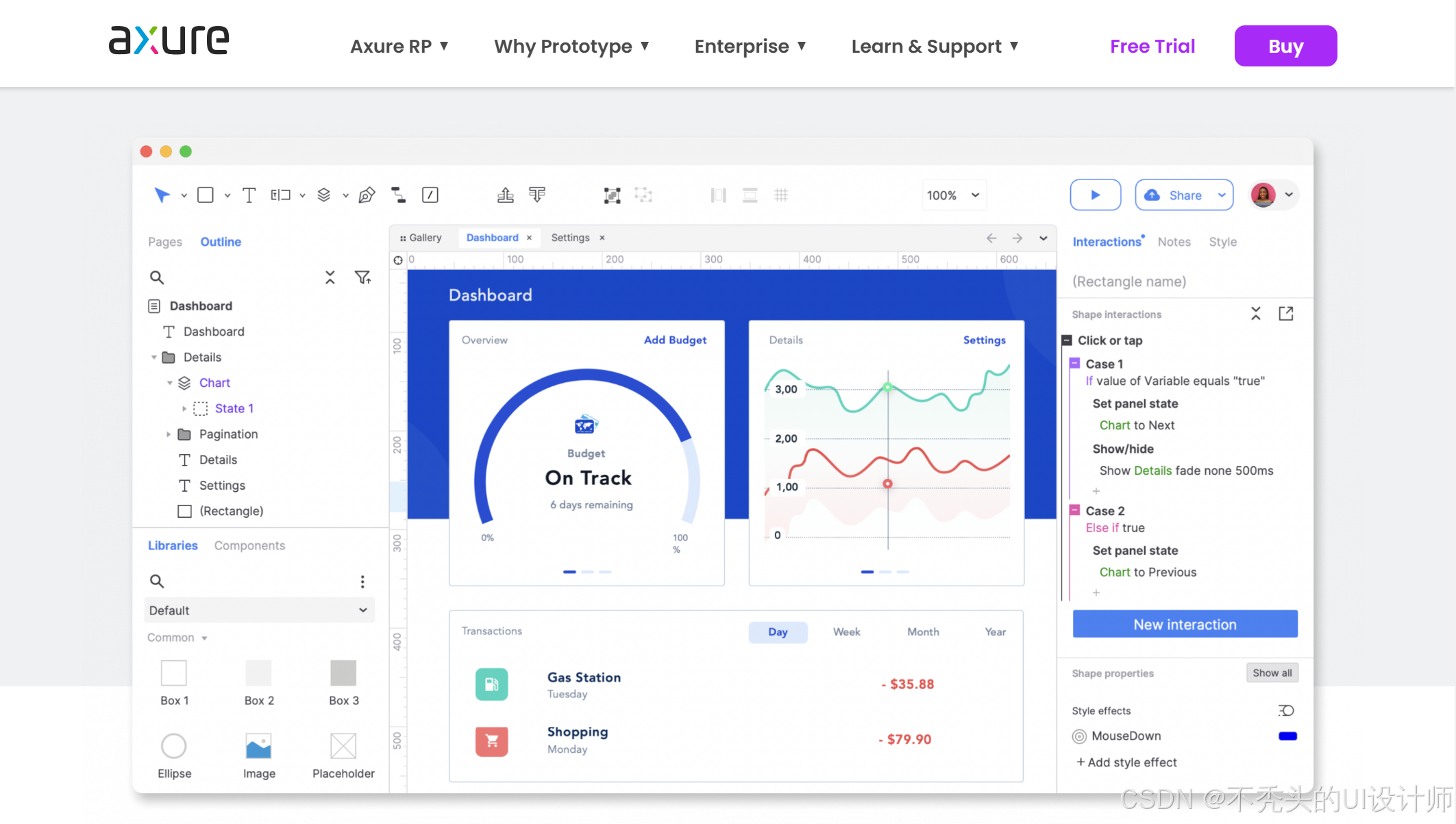Click the Connector tool icon

(x=398, y=195)
